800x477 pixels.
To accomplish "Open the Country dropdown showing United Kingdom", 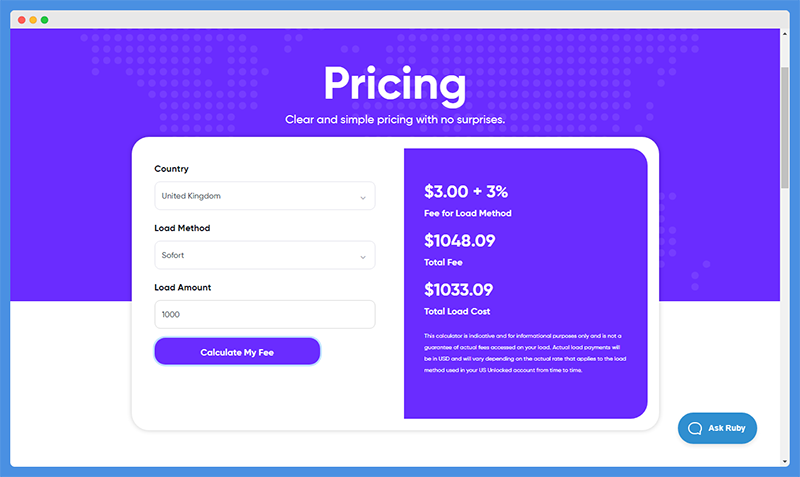I will coord(265,196).
